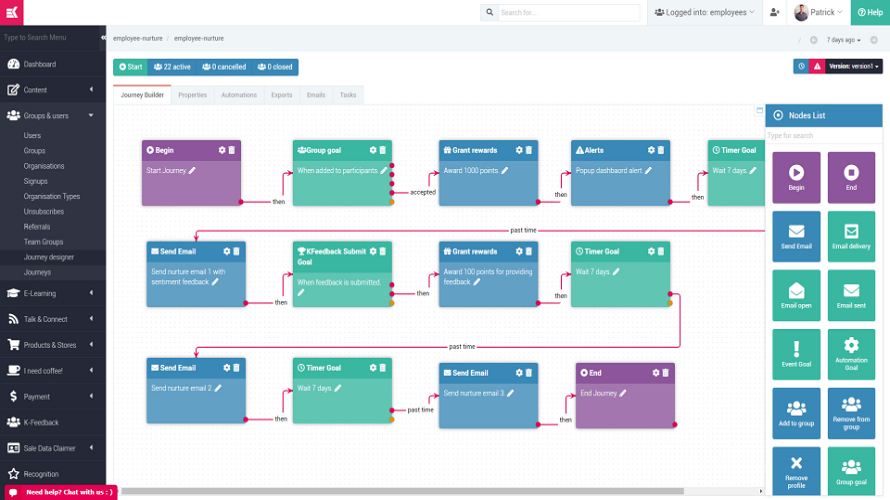
Task: Open the '7 days ago' date dropdown
Action: point(843,40)
